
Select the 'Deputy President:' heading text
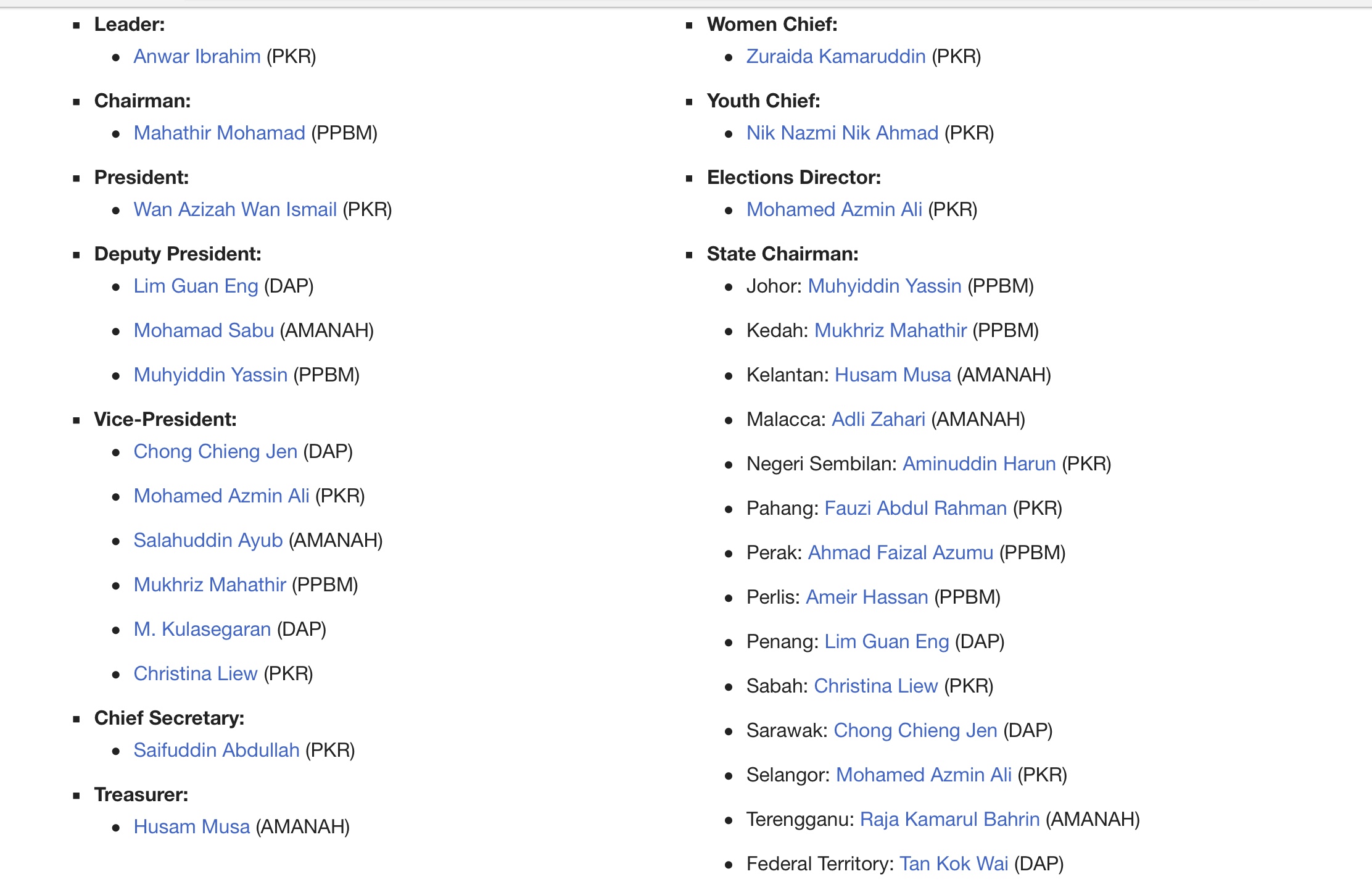point(178,254)
